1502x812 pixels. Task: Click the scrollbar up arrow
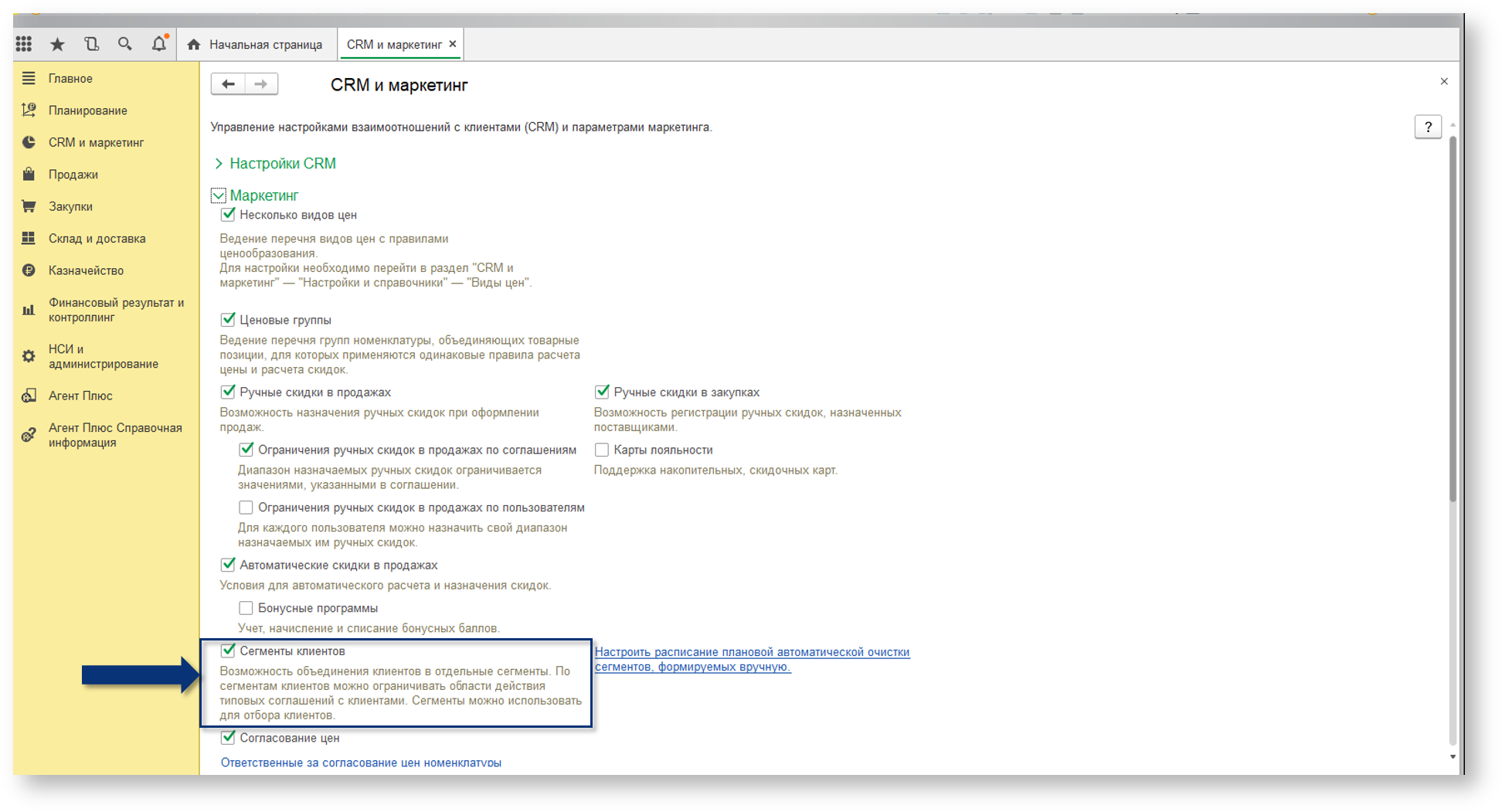[x=1453, y=124]
